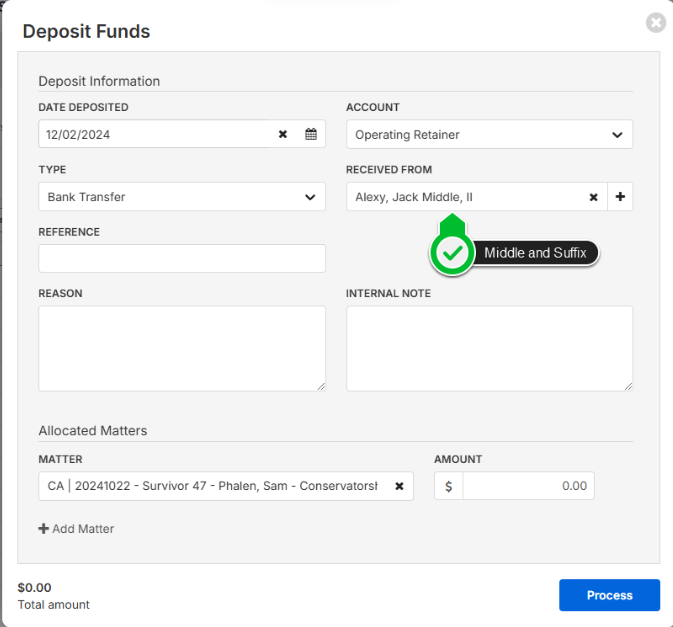Image resolution: width=673 pixels, height=627 pixels.
Task: Close the Deposit Funds dialog
Action: tap(656, 22)
